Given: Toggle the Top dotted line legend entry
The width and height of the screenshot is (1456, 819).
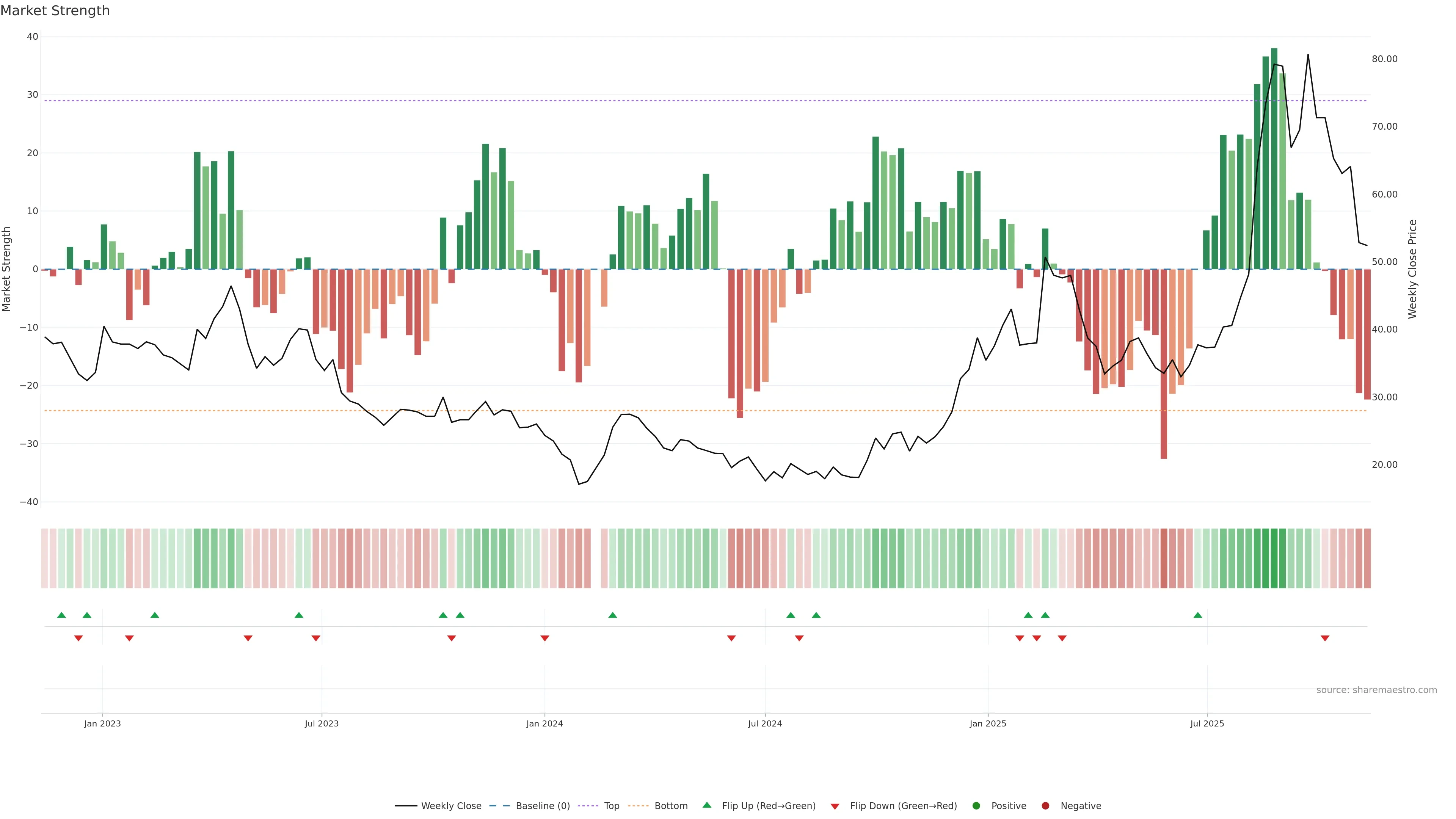Looking at the screenshot, I should coord(611,805).
